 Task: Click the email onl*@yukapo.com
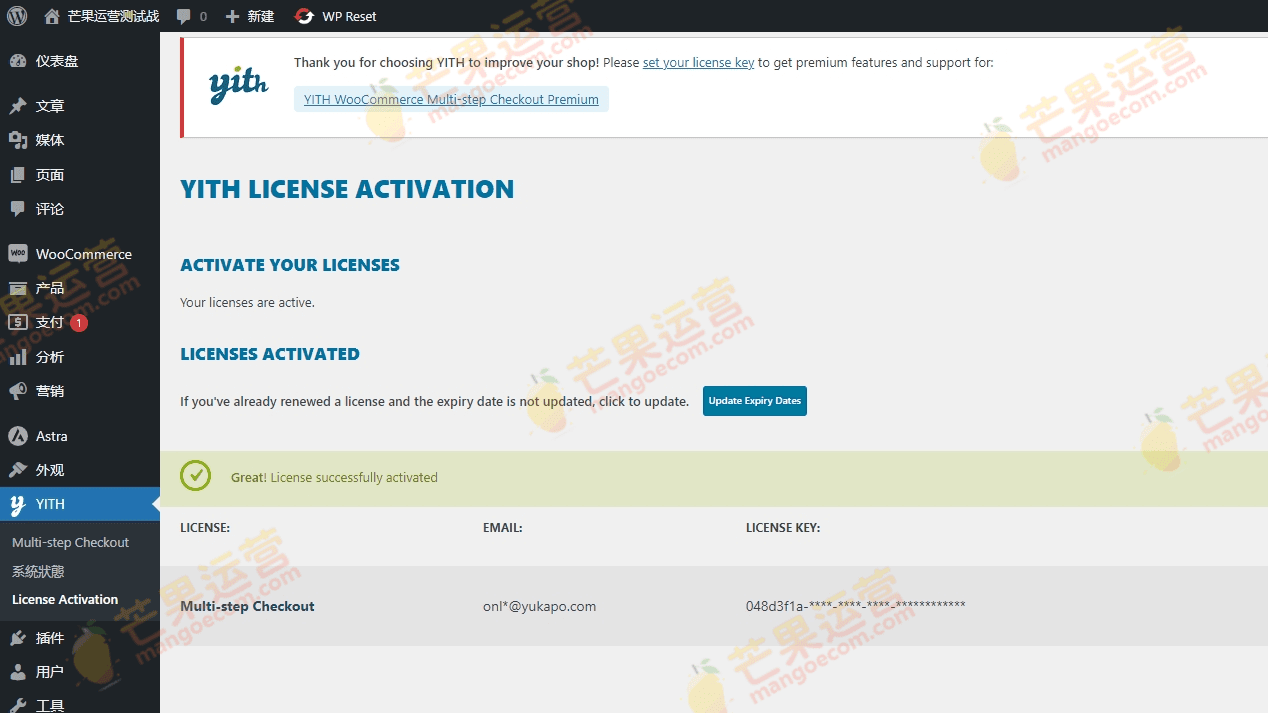pyautogui.click(x=539, y=606)
